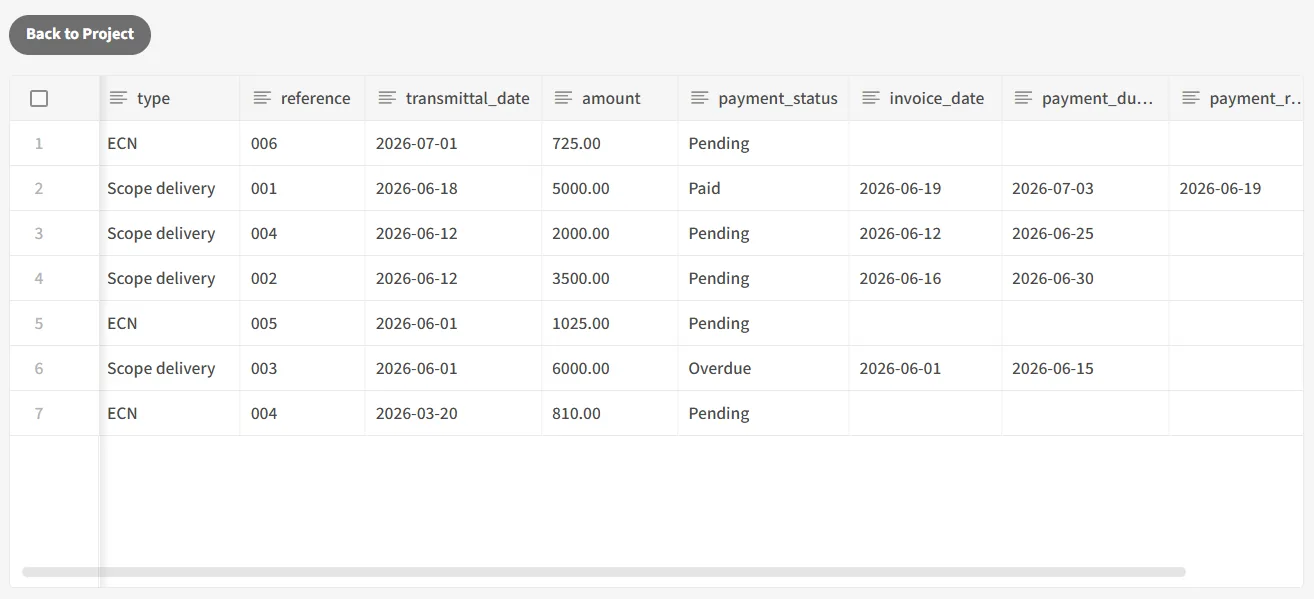Image resolution: width=1314 pixels, height=599 pixels.
Task: Select row number 4
Action: coord(39,278)
